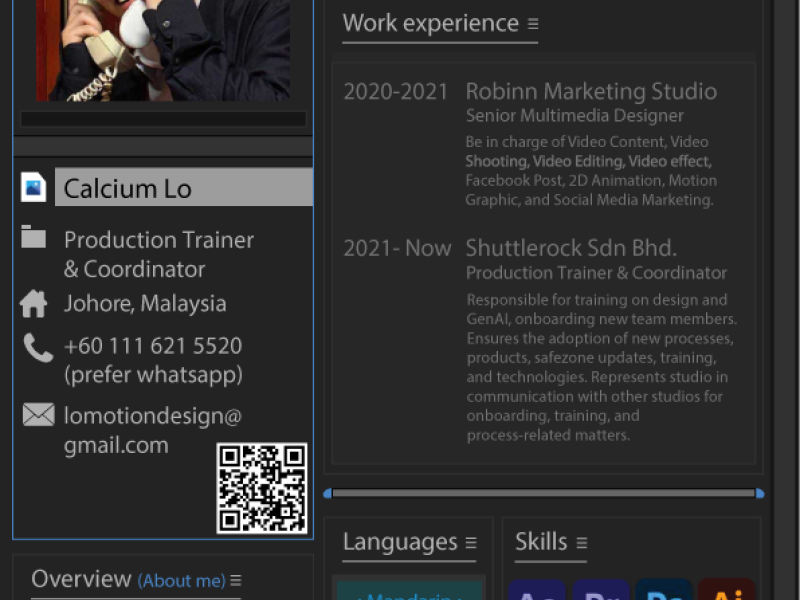Open the Overview panel menu

point(236,581)
